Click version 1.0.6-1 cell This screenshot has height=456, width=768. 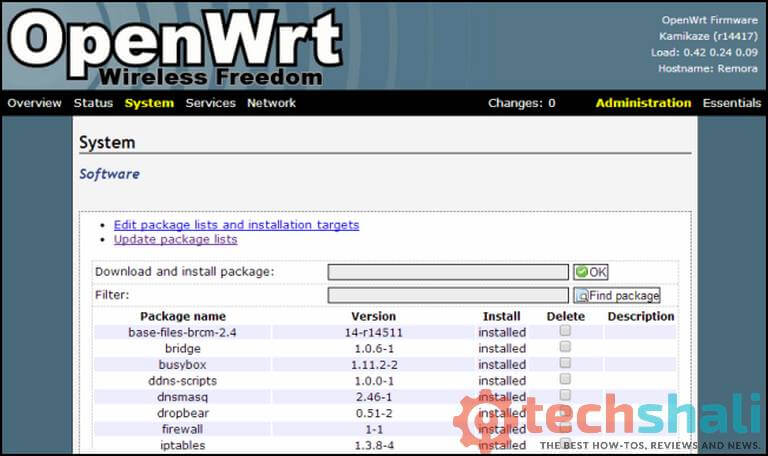pos(374,349)
